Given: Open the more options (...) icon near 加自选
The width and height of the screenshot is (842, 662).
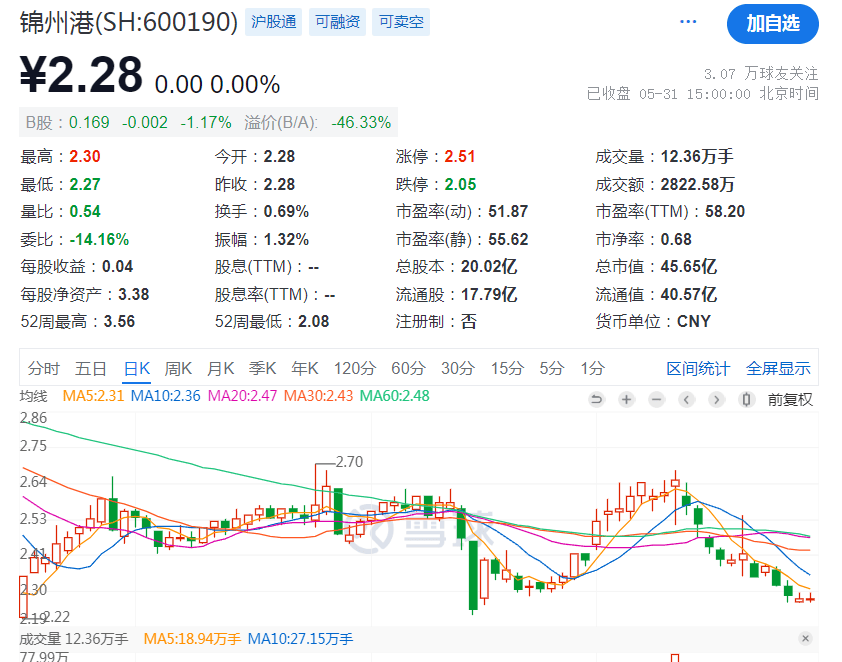Looking at the screenshot, I should pyautogui.click(x=687, y=22).
